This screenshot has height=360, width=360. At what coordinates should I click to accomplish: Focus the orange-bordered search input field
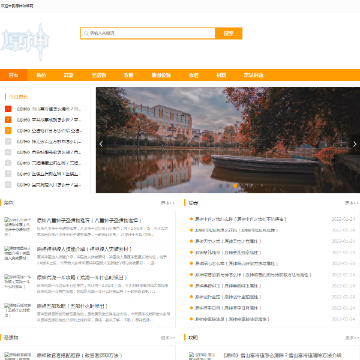pos(148,33)
